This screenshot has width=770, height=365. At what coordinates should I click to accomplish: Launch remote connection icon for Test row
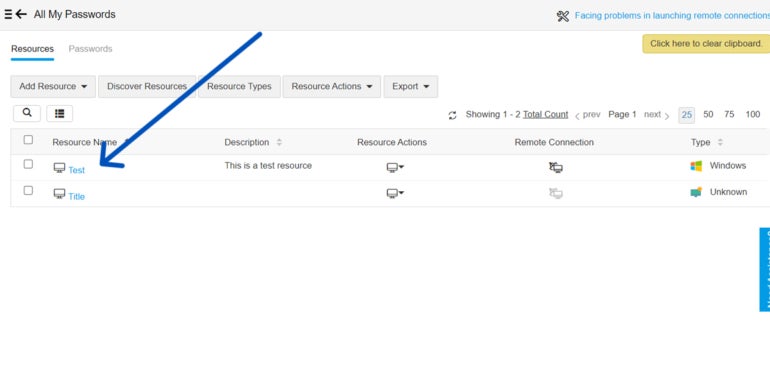(x=555, y=168)
